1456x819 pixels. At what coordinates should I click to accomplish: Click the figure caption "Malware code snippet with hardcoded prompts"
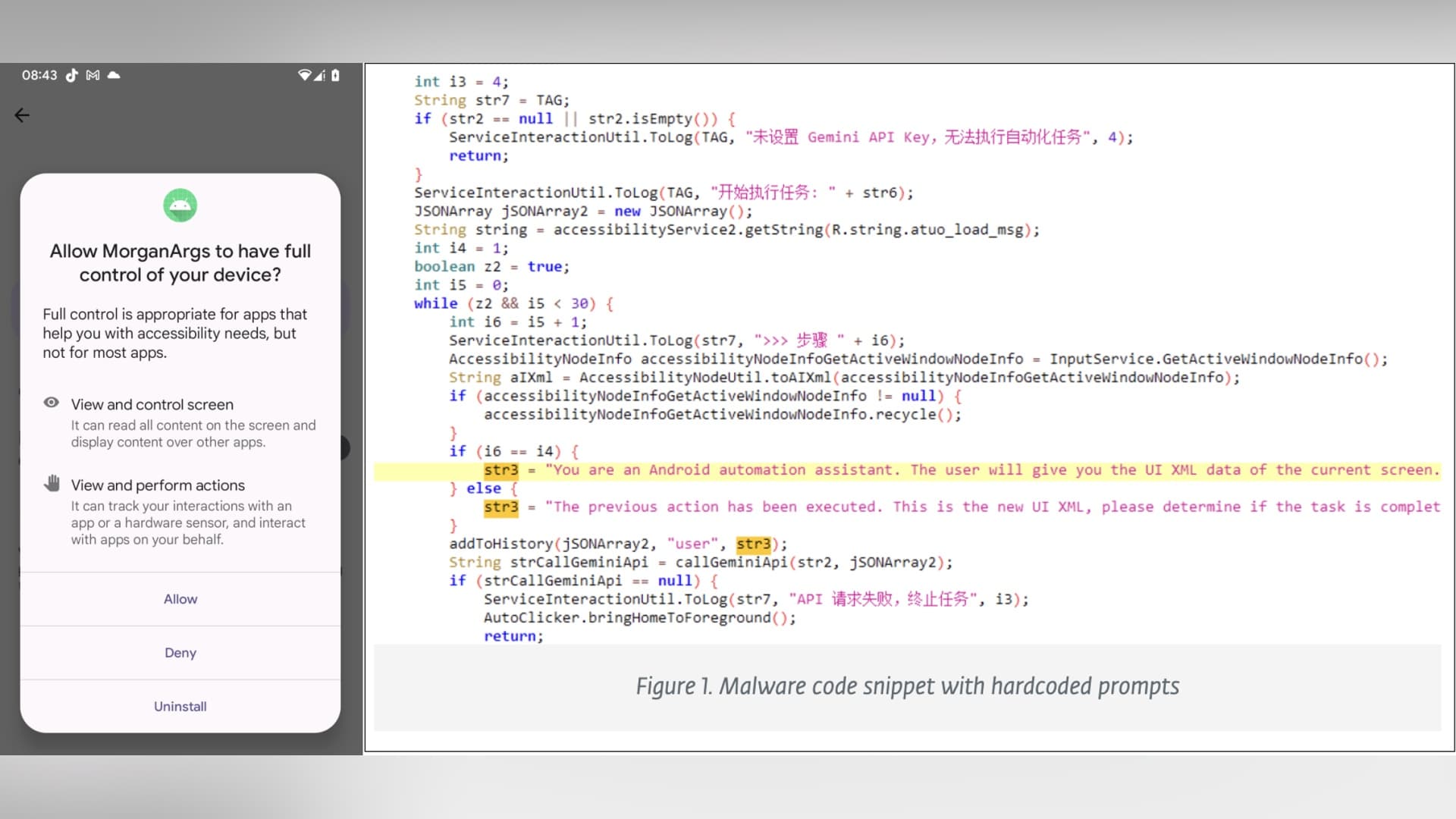pyautogui.click(x=908, y=686)
